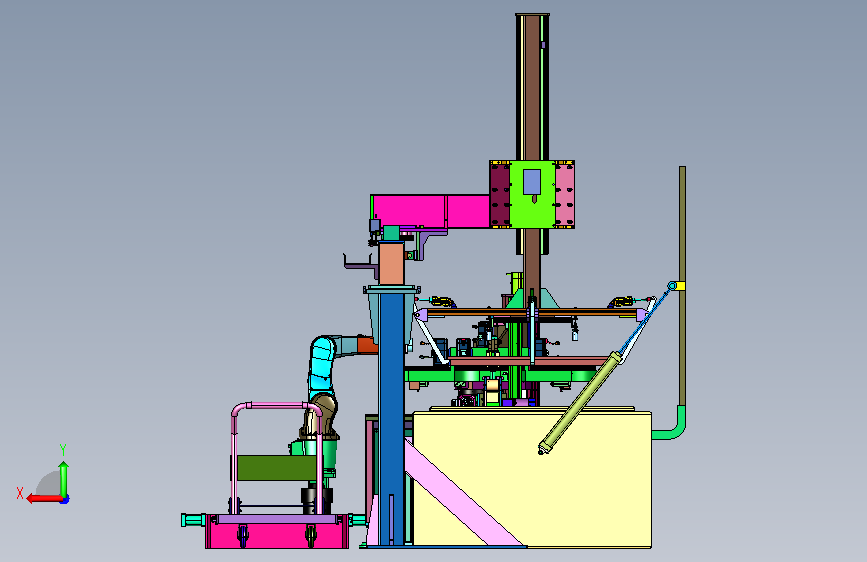Screen dimensions: 867x562
Task: Select the olive vertical pipe at right
Action: coord(682,286)
